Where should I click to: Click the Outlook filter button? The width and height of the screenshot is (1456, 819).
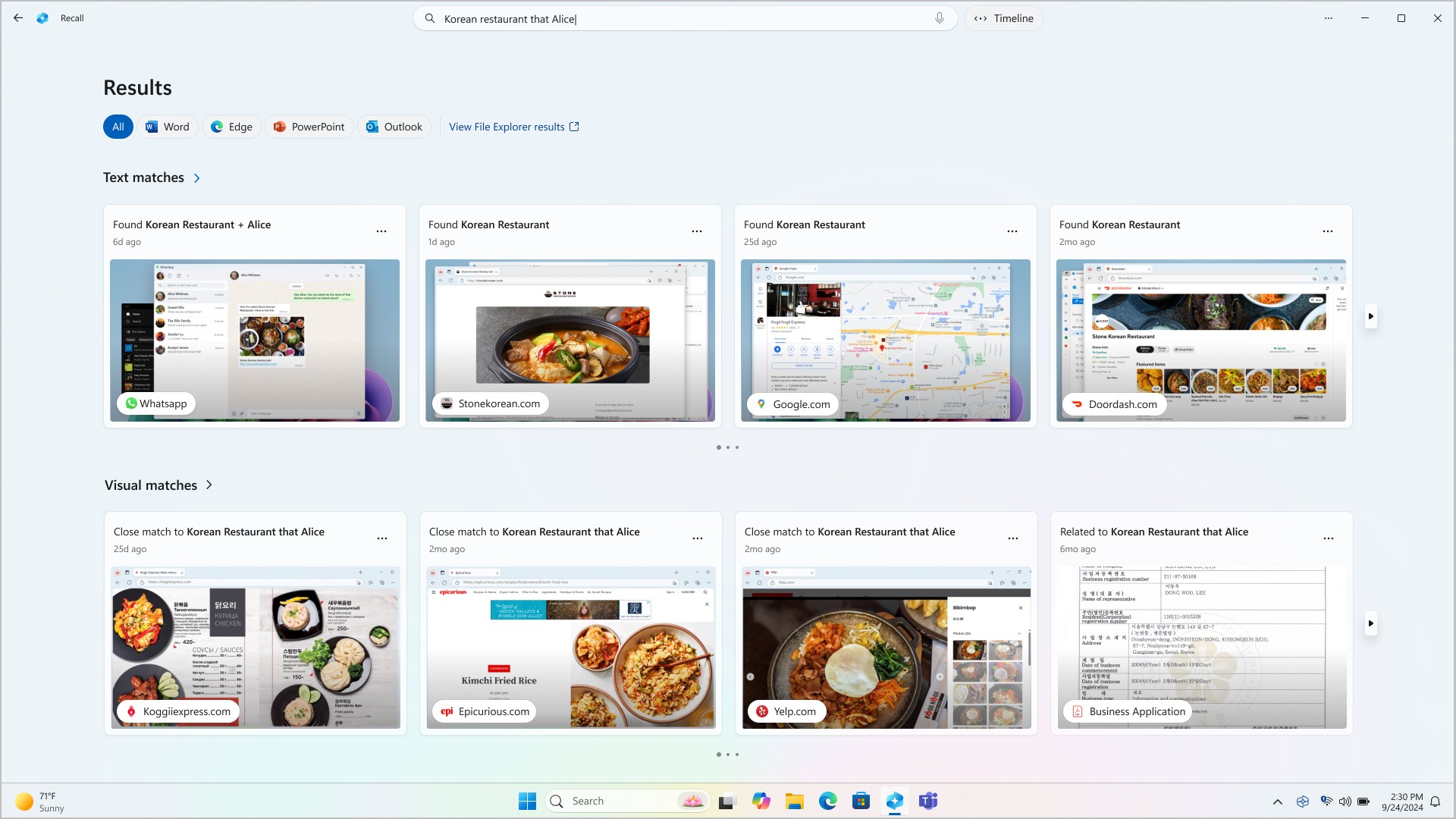pos(394,126)
